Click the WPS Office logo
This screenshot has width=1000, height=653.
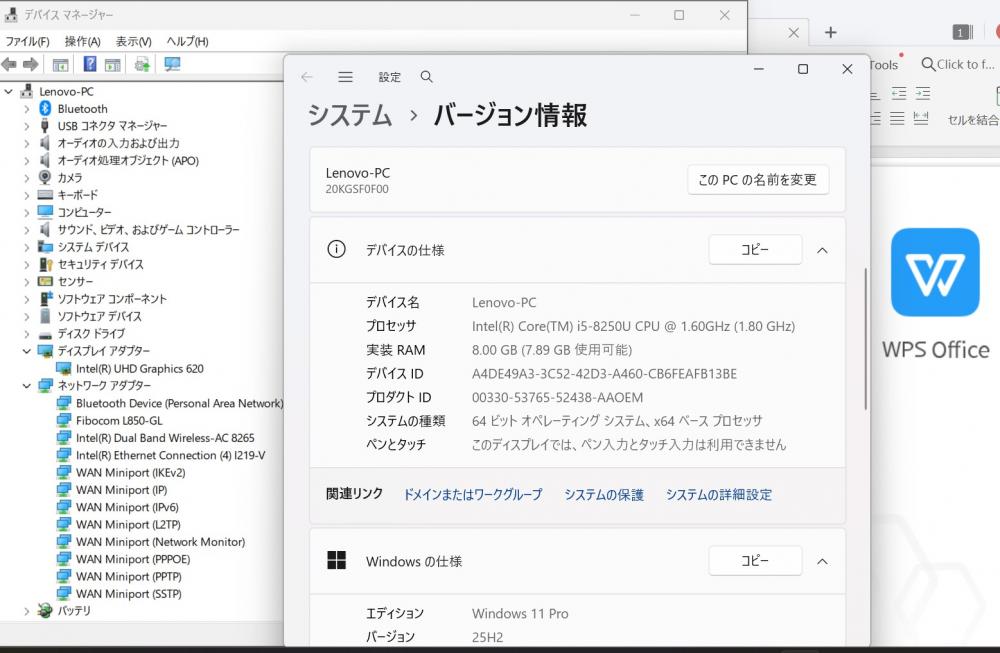coord(935,272)
